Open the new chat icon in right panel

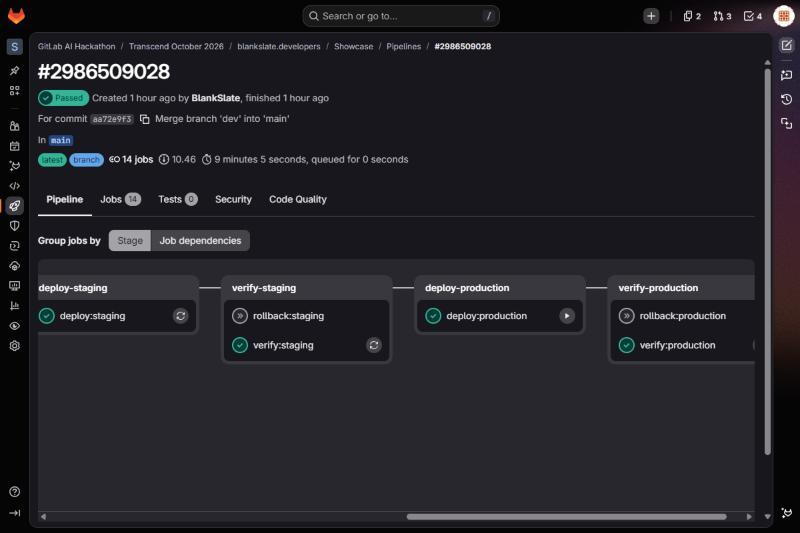coord(786,75)
